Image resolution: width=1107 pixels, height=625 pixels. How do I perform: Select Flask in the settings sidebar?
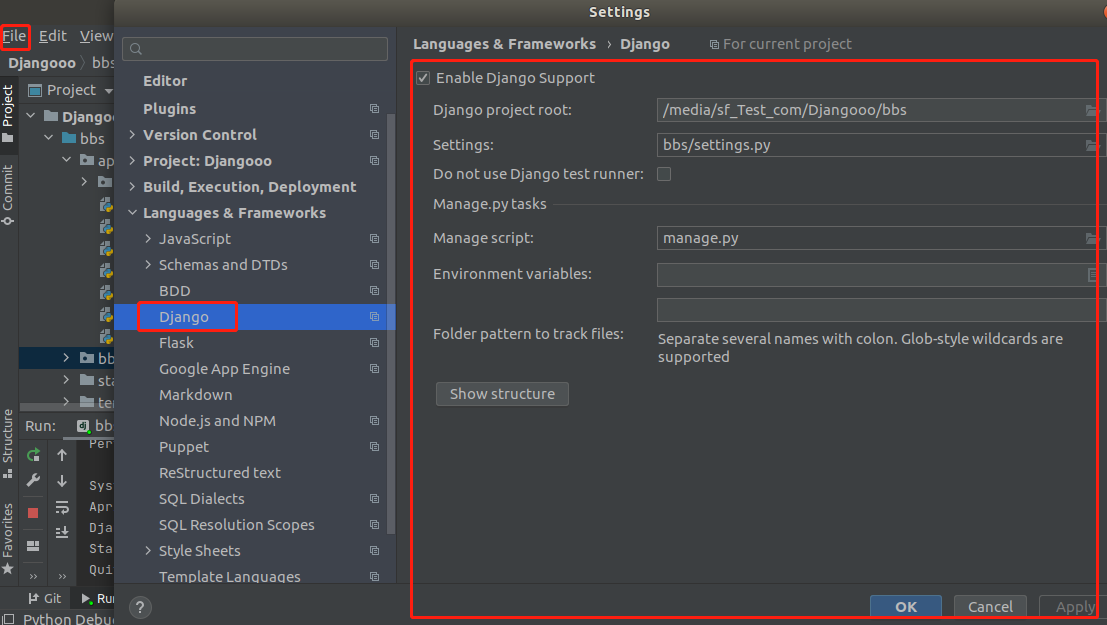pos(176,342)
